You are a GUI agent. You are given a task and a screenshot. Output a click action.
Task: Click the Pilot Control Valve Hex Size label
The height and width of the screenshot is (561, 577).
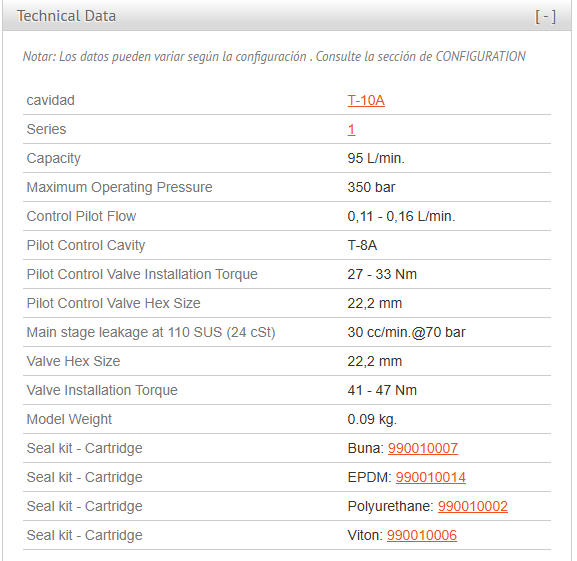tap(113, 303)
